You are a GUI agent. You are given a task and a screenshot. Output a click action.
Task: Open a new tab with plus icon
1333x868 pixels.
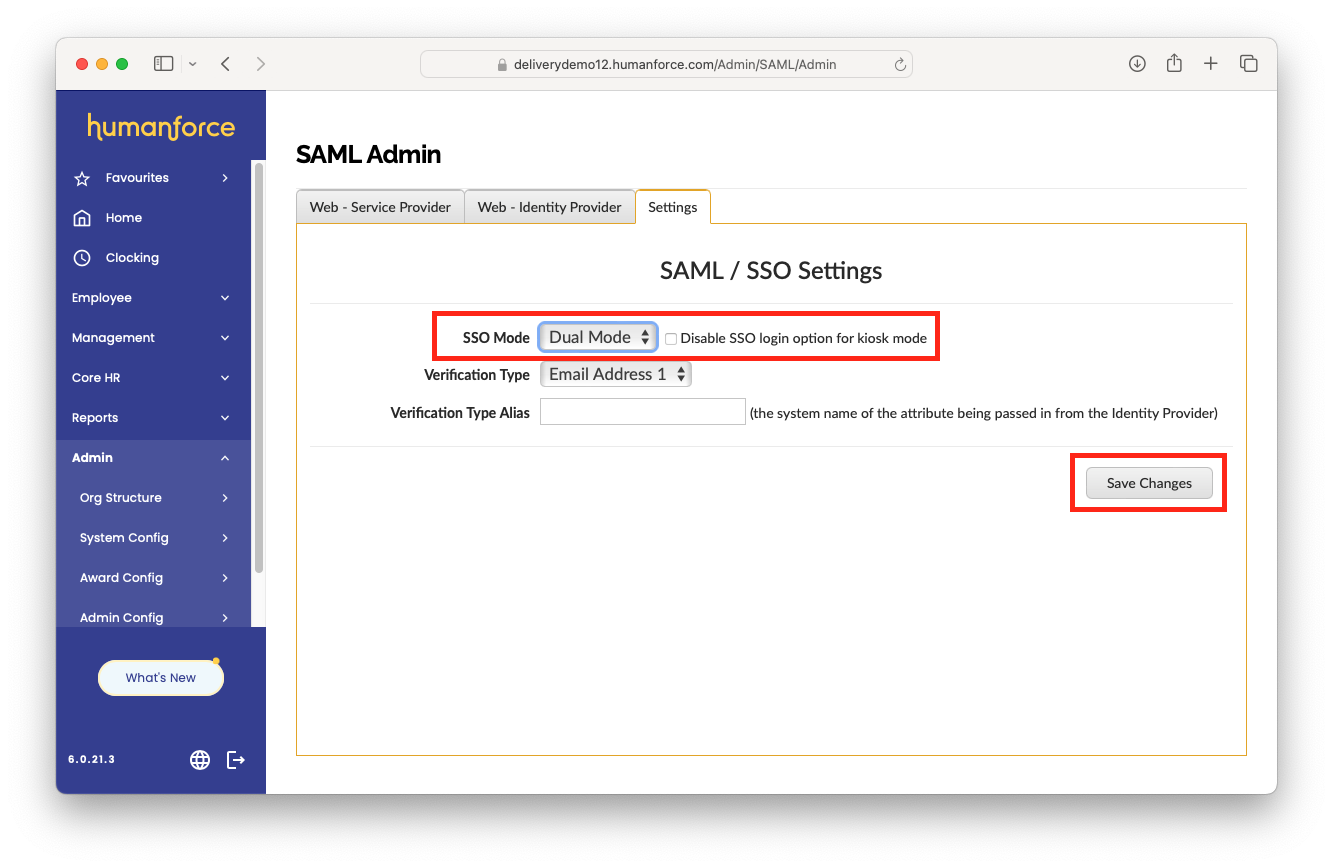coord(1211,64)
